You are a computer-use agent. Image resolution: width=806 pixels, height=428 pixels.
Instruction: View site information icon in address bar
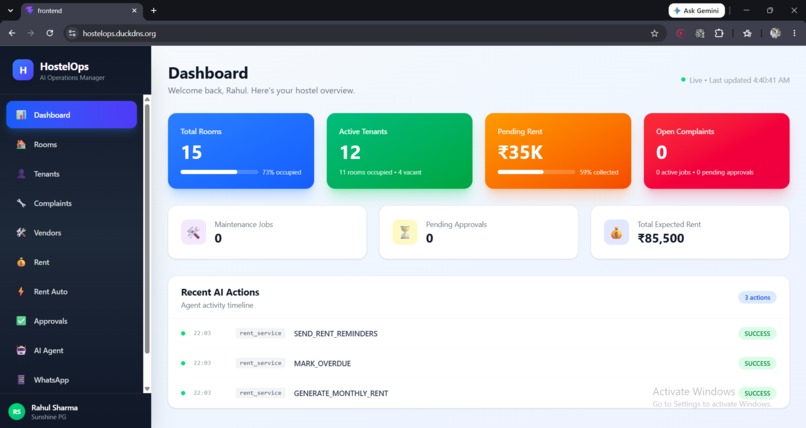click(x=72, y=33)
